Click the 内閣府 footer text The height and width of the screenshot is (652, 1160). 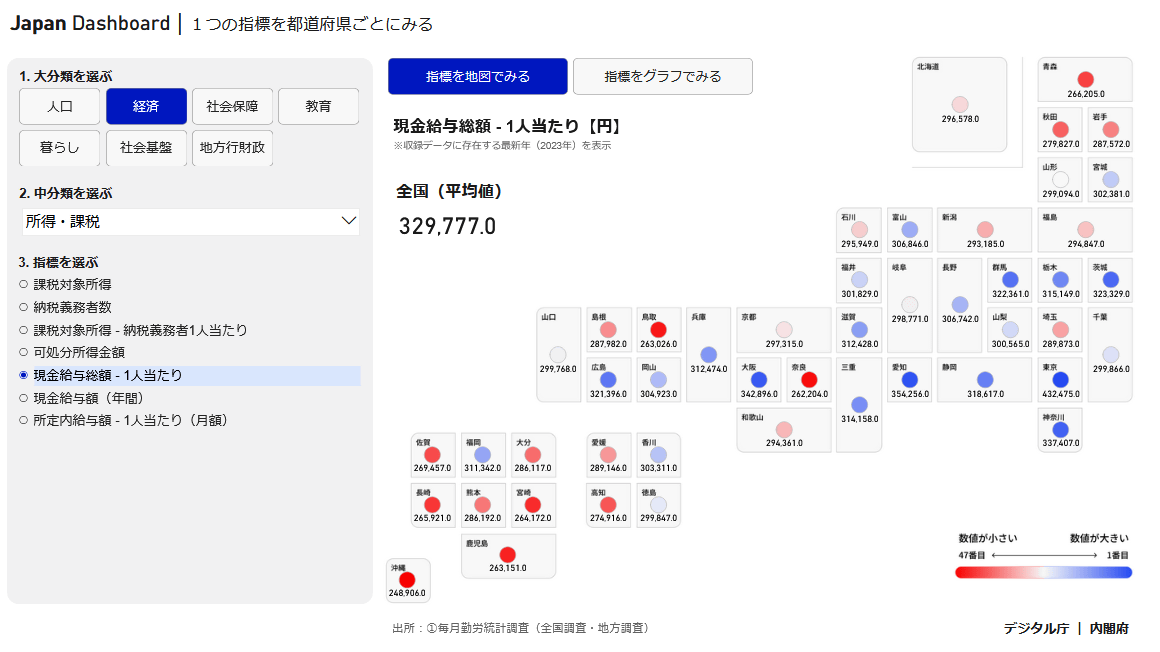point(1109,628)
